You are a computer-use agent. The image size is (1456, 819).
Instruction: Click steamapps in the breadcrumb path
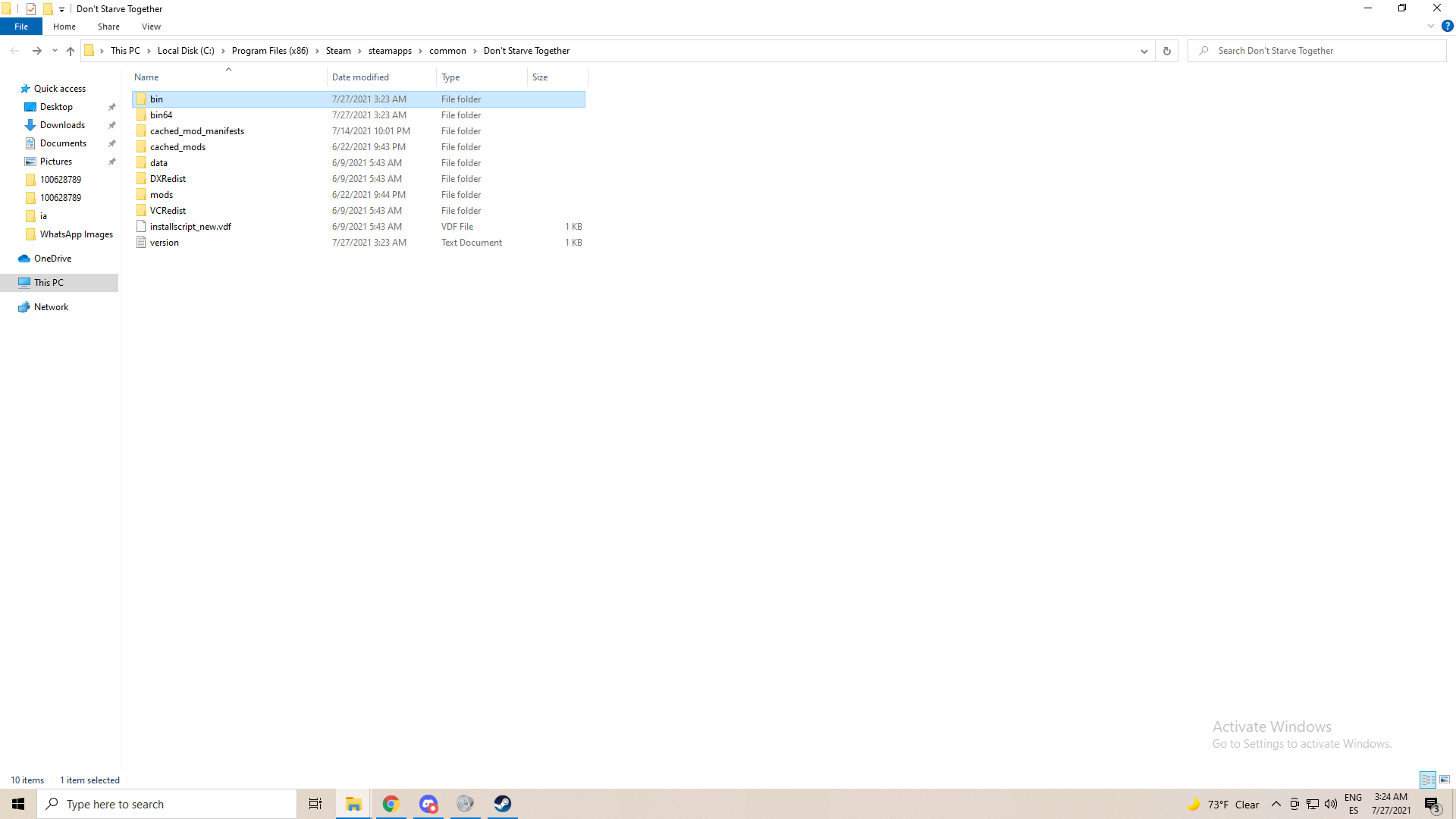coord(390,51)
